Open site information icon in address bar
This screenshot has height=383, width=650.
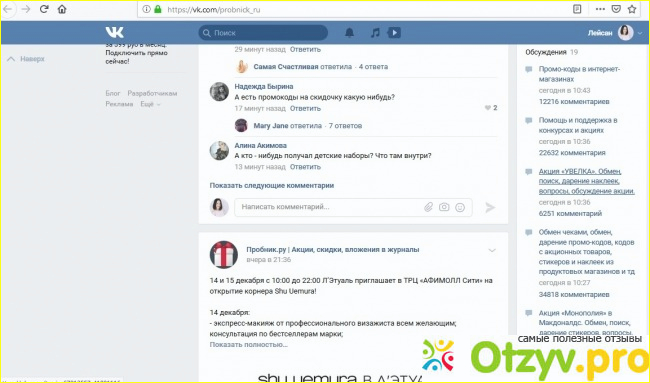[x=146, y=9]
